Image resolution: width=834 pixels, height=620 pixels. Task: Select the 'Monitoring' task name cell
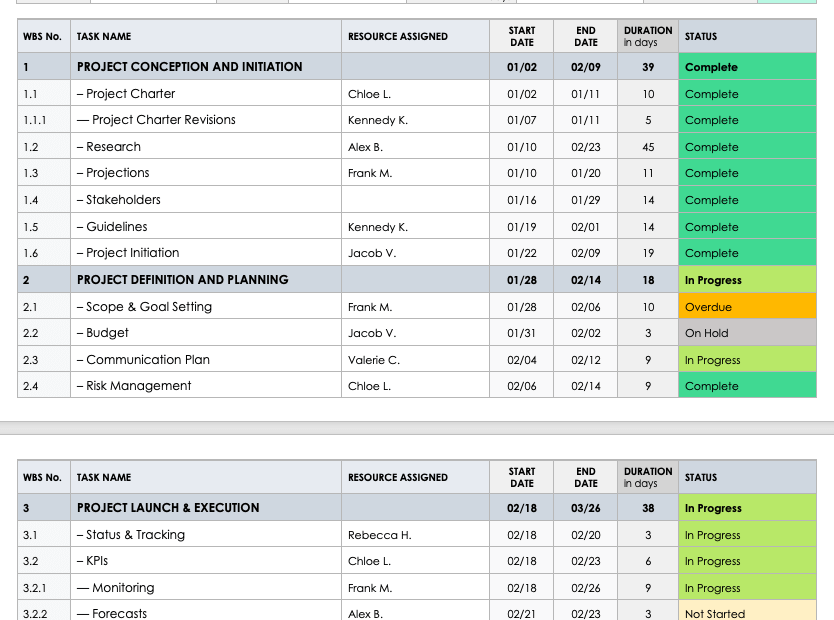[x=206, y=588]
